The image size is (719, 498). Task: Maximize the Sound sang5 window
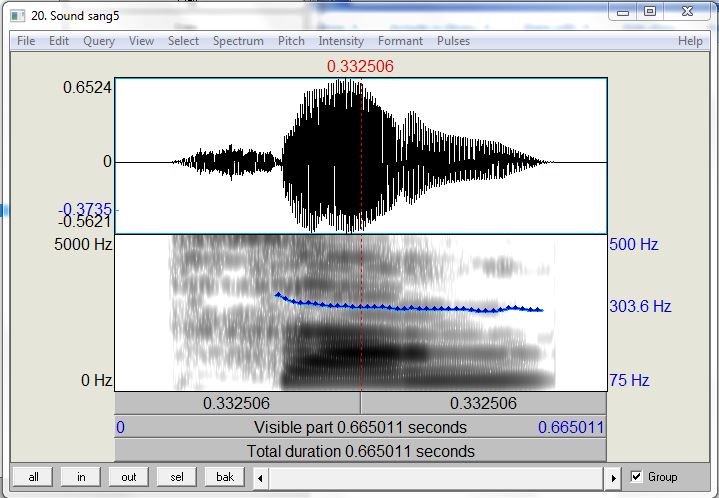point(650,12)
